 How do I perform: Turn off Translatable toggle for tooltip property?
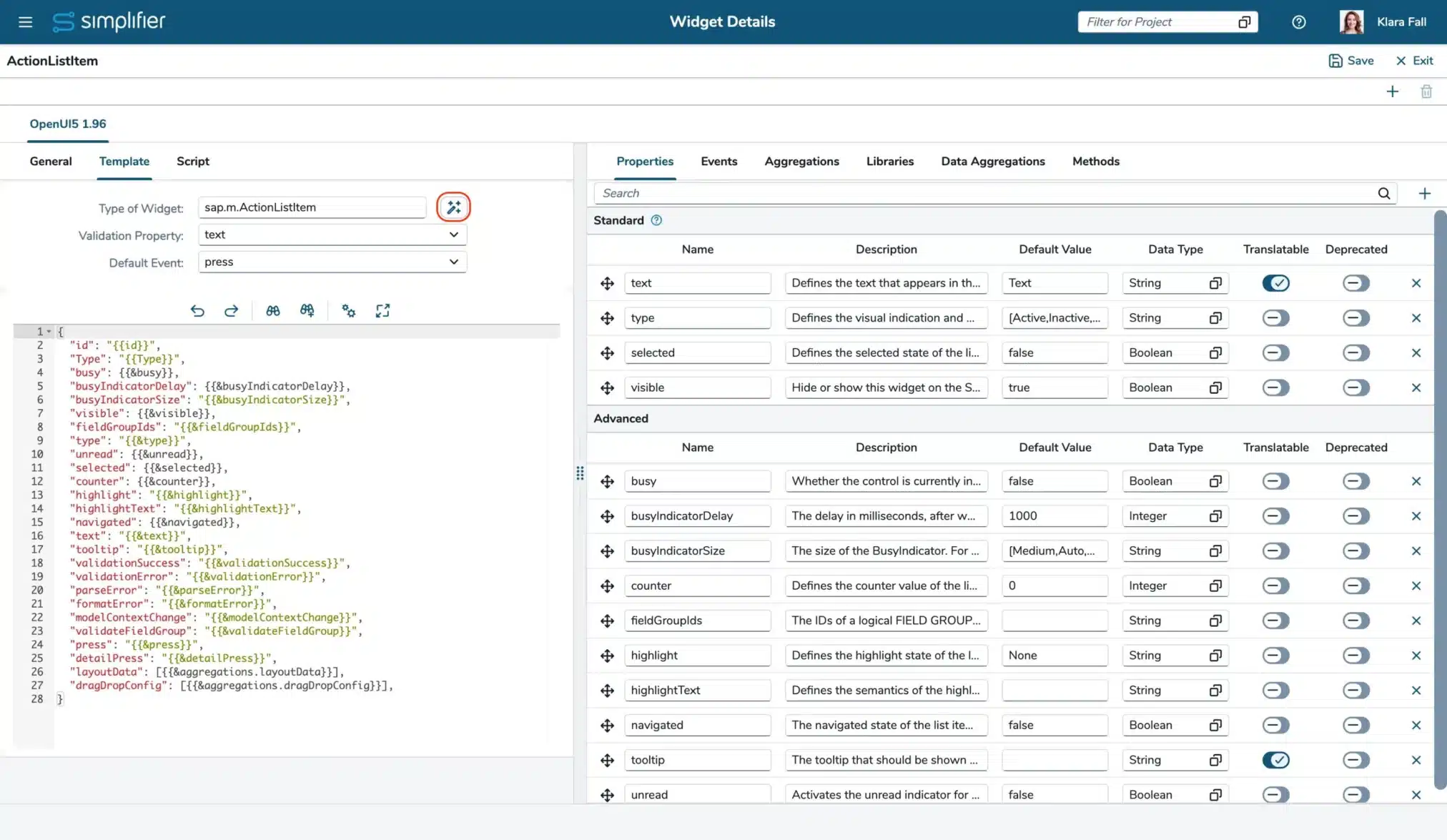[1275, 760]
